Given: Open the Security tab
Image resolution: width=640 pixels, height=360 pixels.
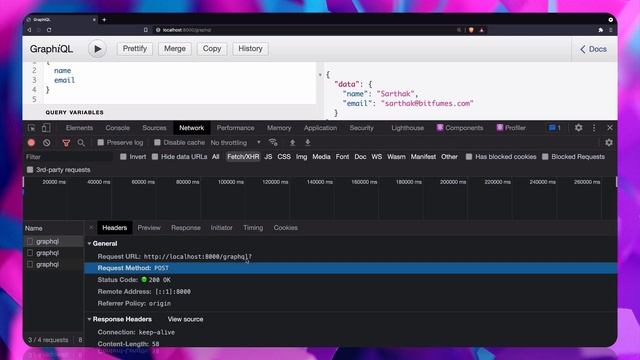Looking at the screenshot, I should pos(361,128).
